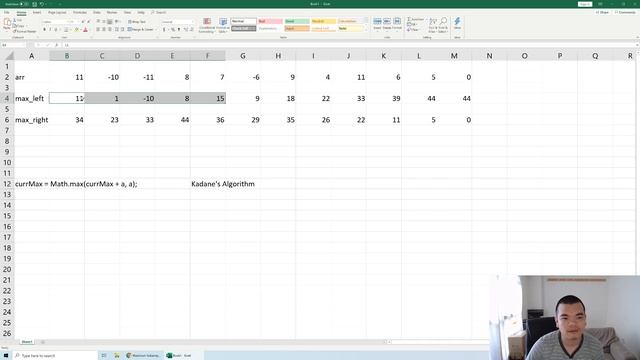Toggle Italic formatting
640x360 pixels.
50,30
